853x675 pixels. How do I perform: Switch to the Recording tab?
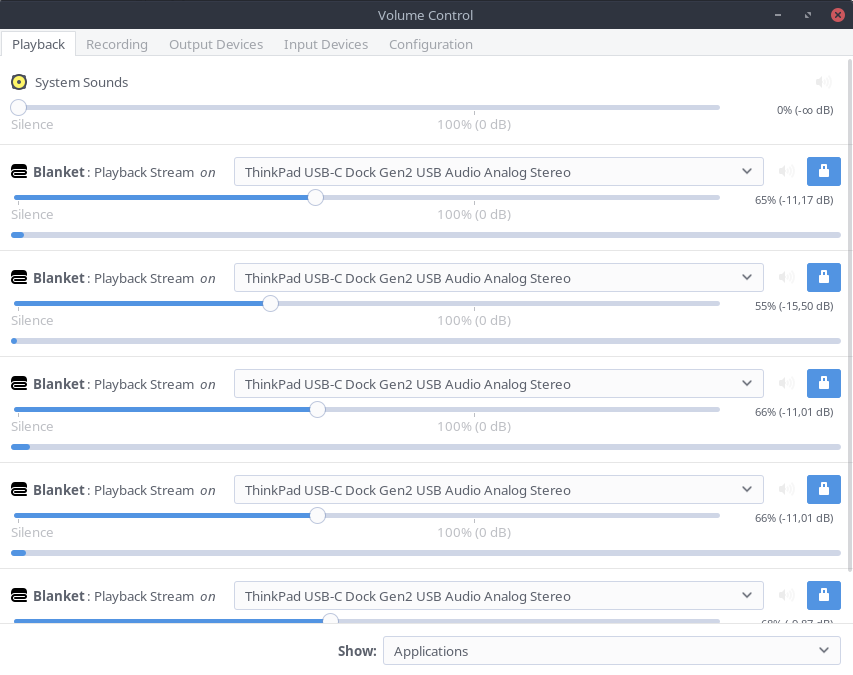coord(117,44)
